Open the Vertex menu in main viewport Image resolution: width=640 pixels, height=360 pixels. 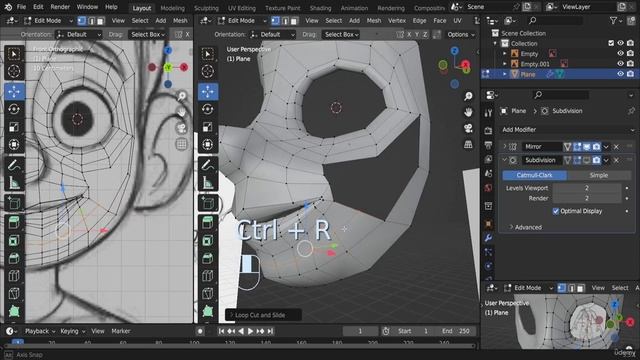pos(397,21)
